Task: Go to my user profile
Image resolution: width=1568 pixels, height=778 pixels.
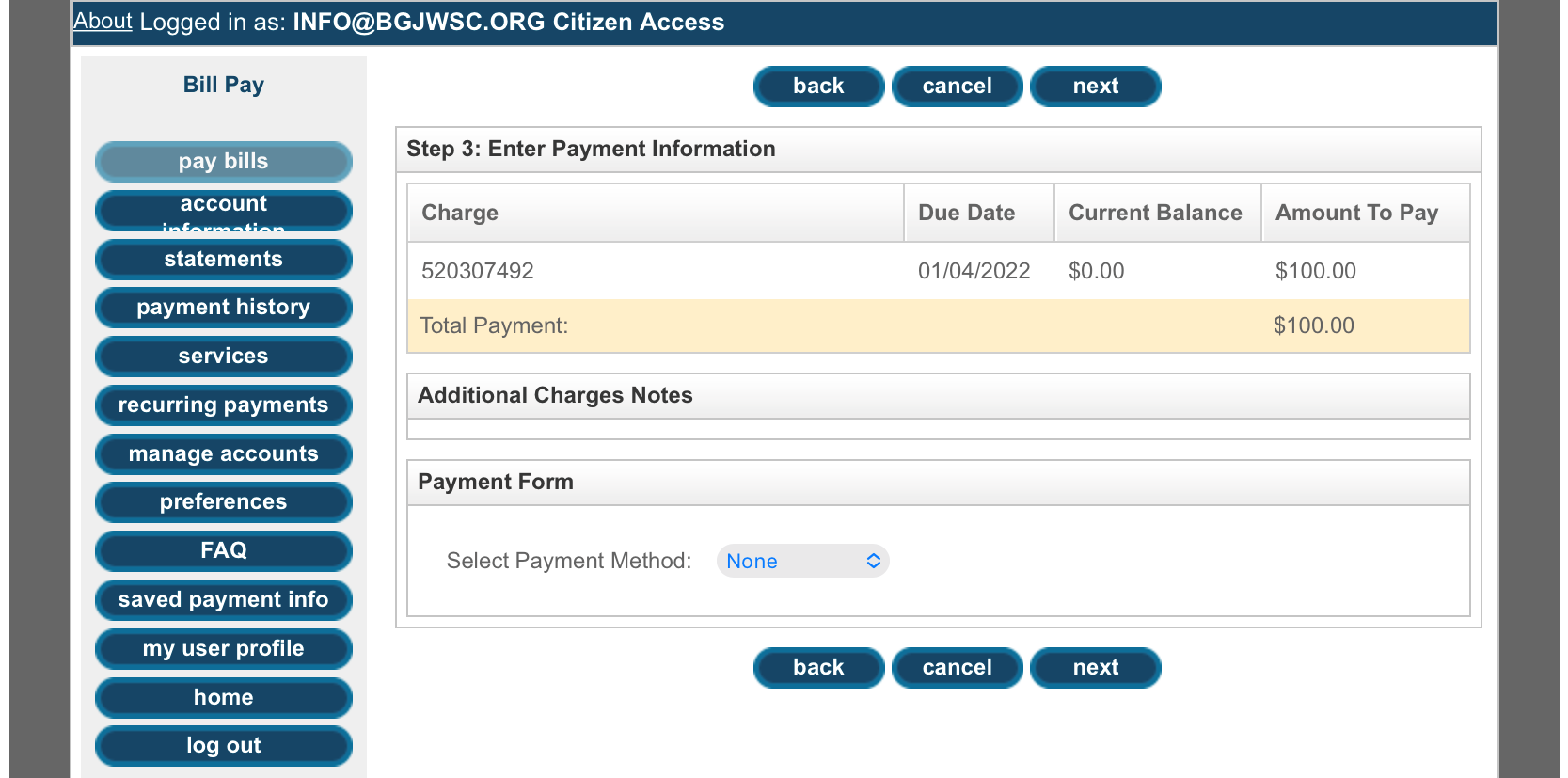Action: tap(224, 649)
